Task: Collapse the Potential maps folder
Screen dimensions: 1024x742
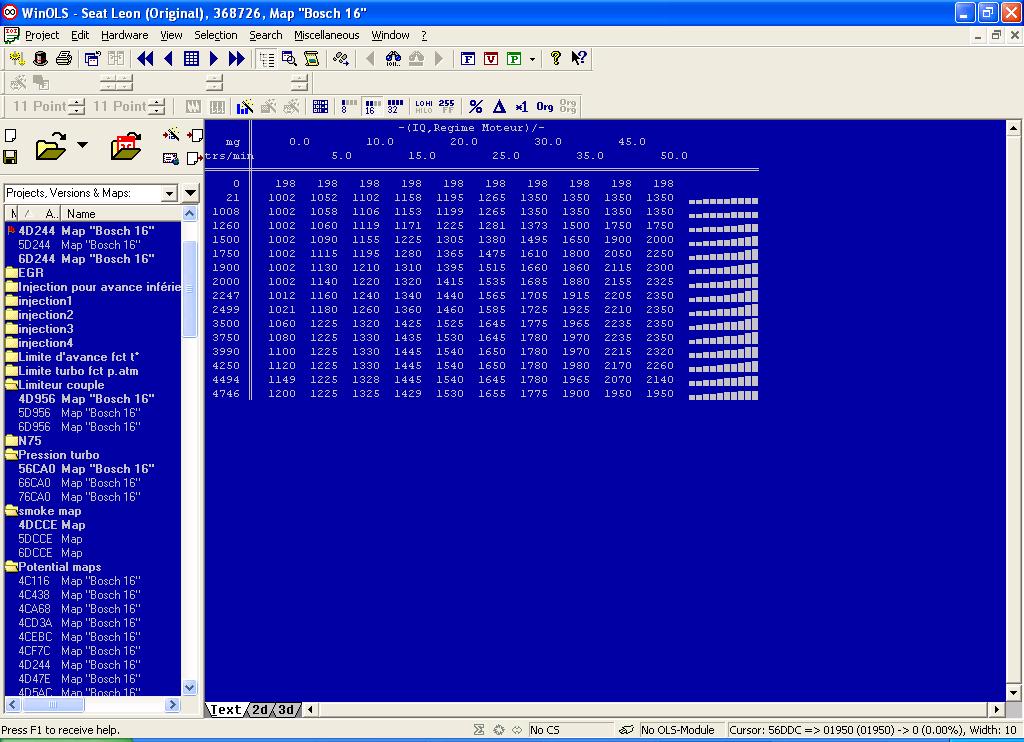Action: coord(12,567)
